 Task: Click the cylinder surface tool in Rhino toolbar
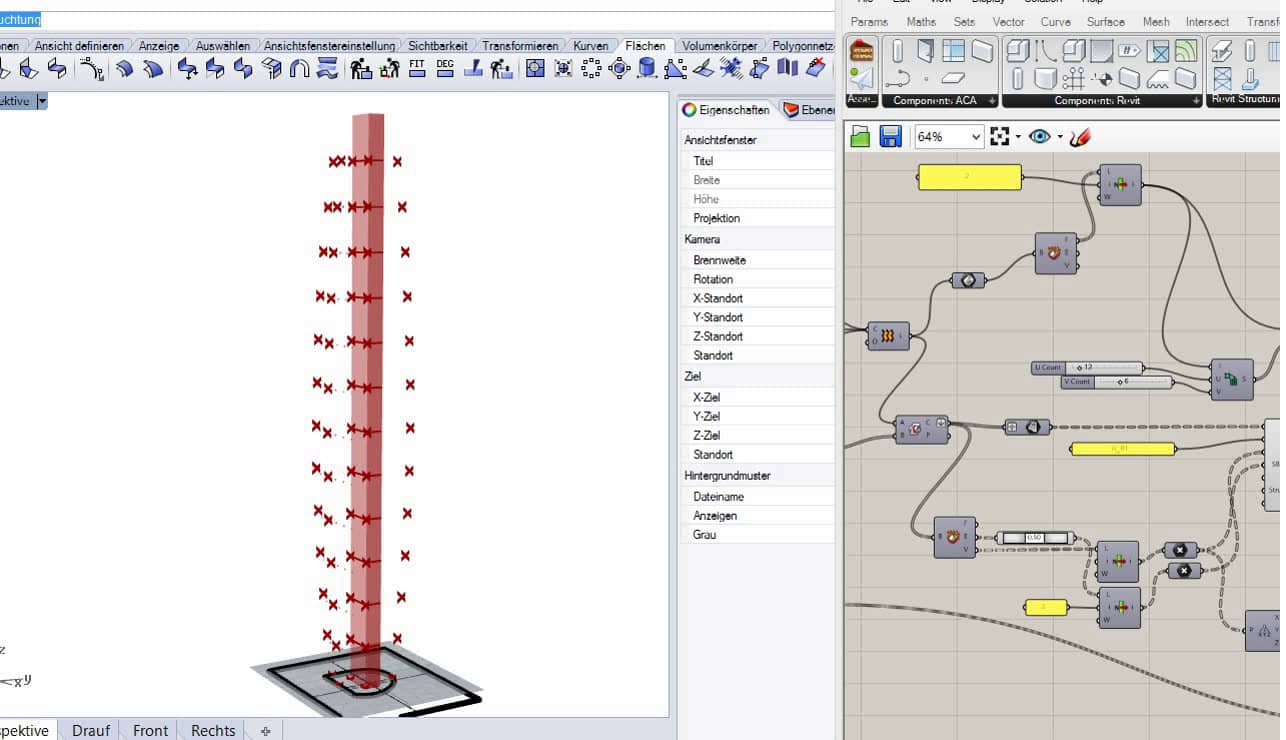pyautogui.click(x=647, y=68)
